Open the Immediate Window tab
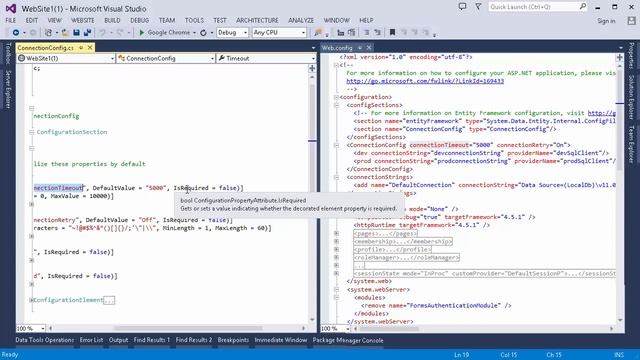This screenshot has width=640, height=360. pyautogui.click(x=281, y=340)
